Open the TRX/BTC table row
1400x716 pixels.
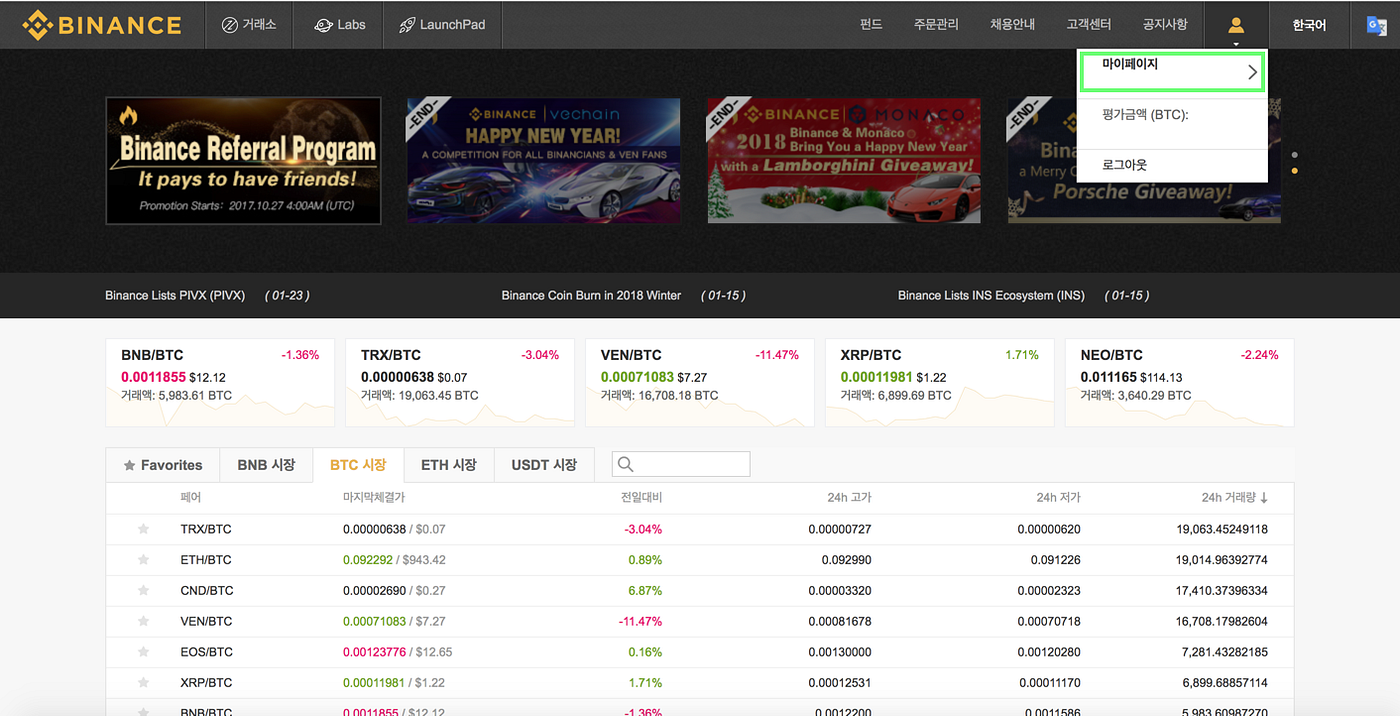pos(700,529)
